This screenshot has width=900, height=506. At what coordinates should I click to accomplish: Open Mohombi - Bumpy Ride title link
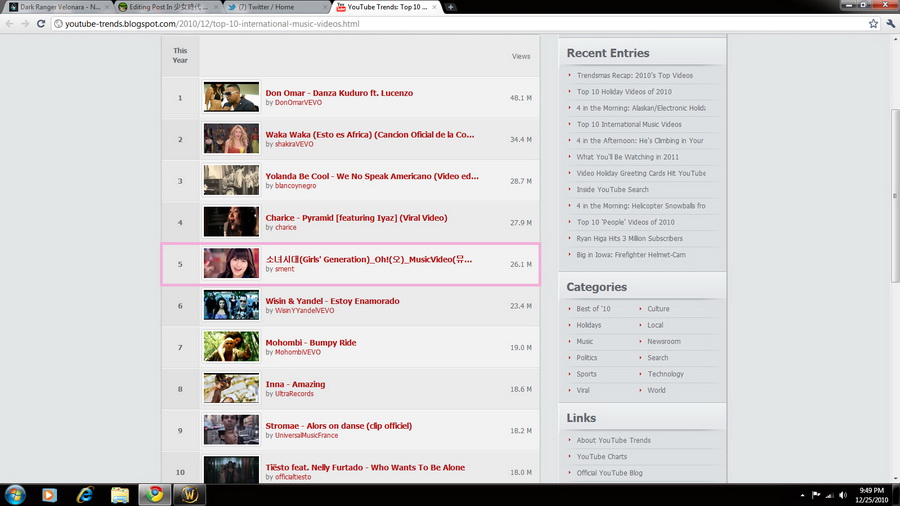click(311, 342)
